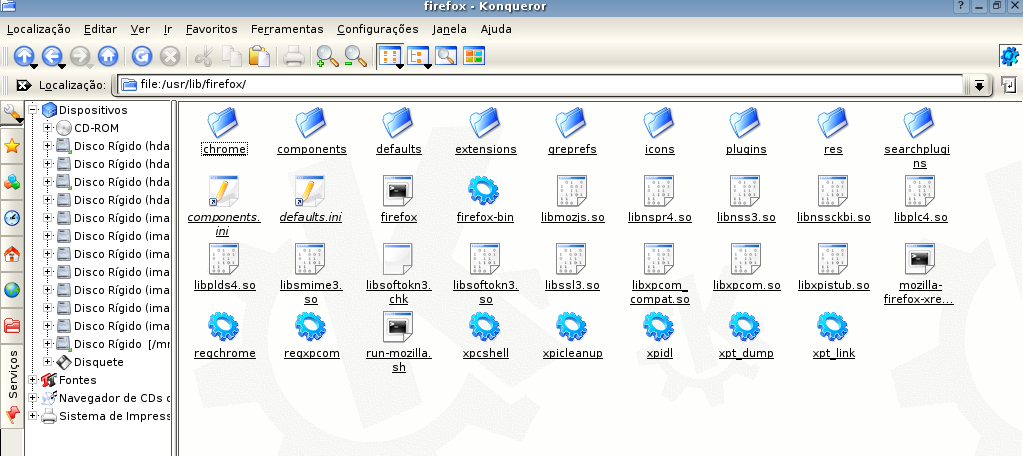This screenshot has width=1023, height=456.
Task: Open sidebar configuration wrench button
Action: coord(12,114)
